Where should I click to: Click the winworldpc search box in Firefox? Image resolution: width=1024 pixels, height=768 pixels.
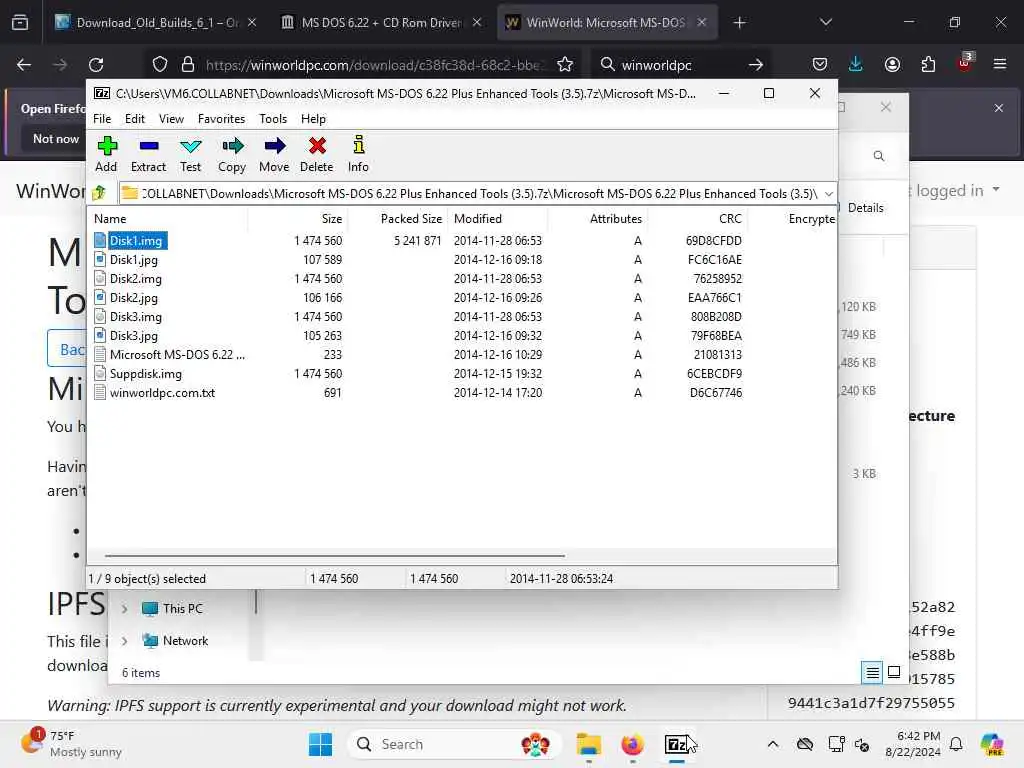tap(679, 65)
